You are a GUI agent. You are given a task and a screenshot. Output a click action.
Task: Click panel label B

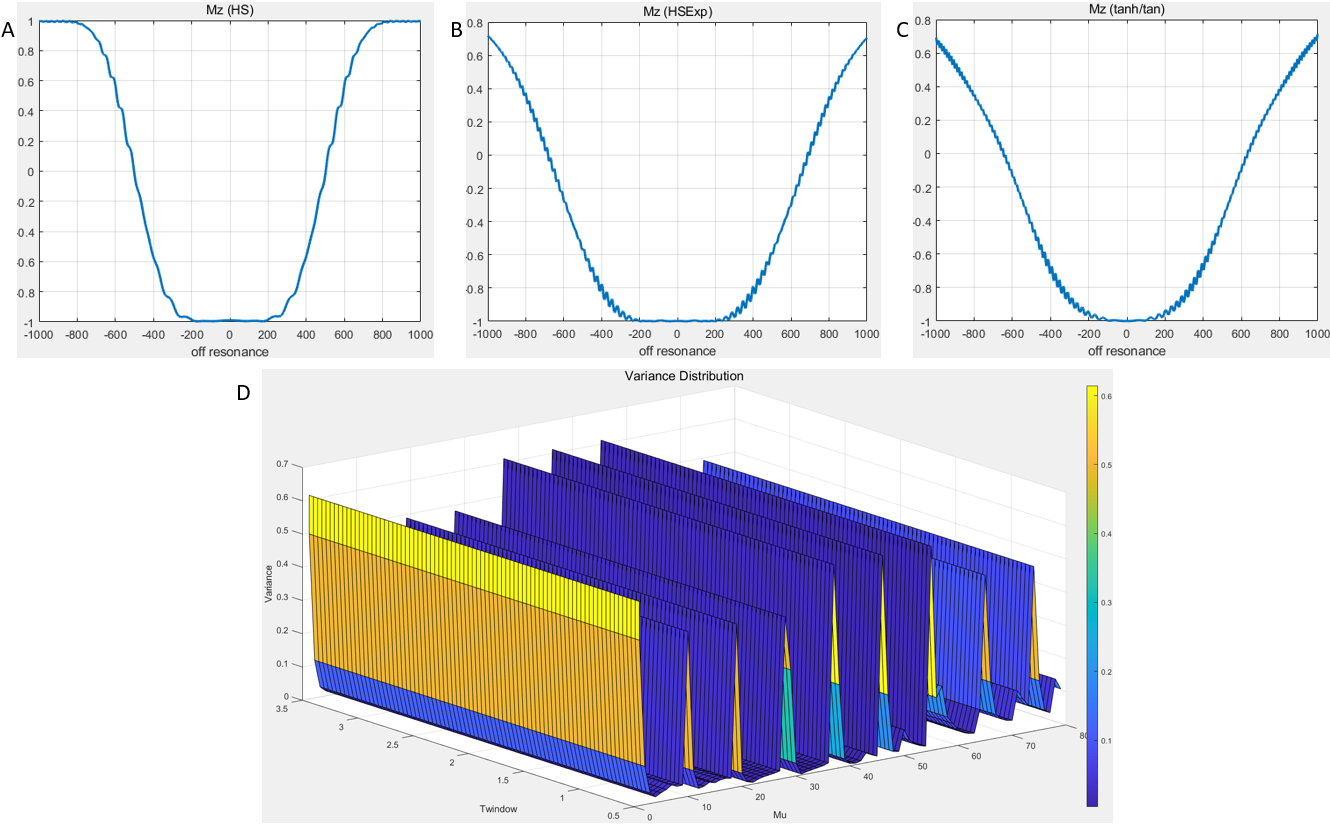point(457,31)
